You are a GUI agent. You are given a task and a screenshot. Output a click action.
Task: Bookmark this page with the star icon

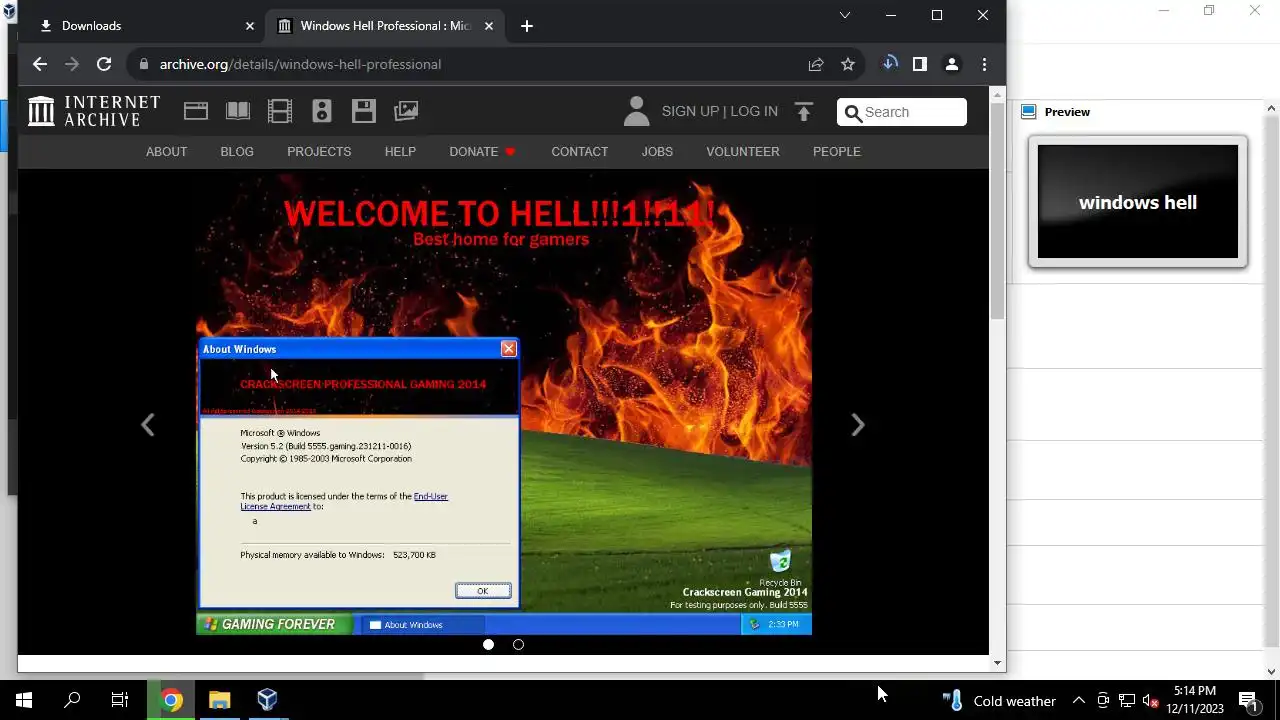click(x=848, y=64)
